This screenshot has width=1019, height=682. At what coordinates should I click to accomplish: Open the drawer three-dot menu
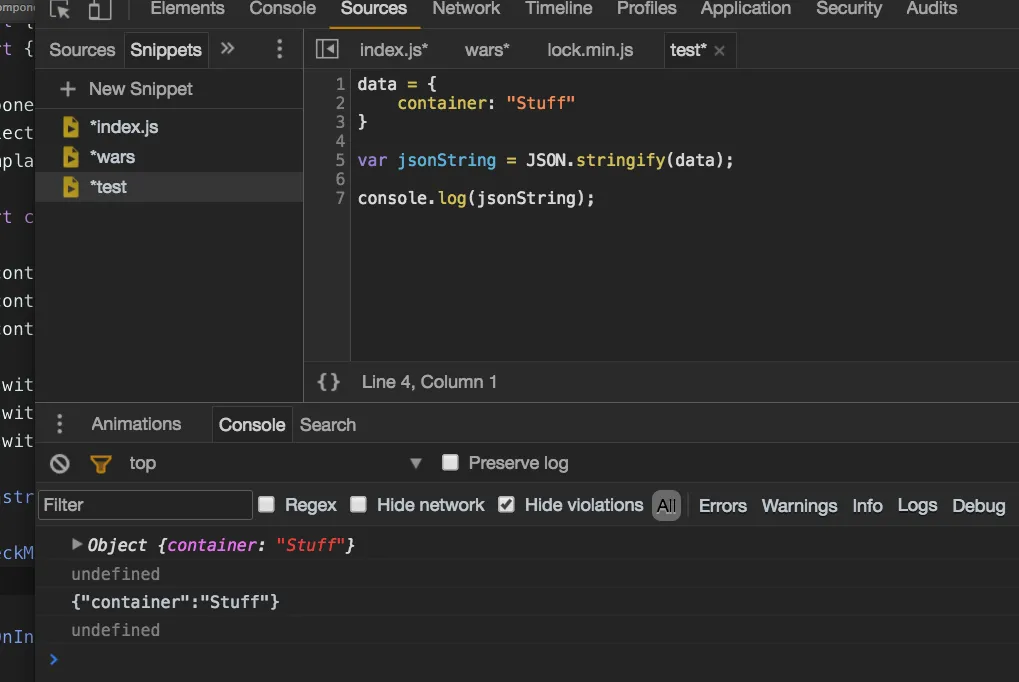point(60,424)
